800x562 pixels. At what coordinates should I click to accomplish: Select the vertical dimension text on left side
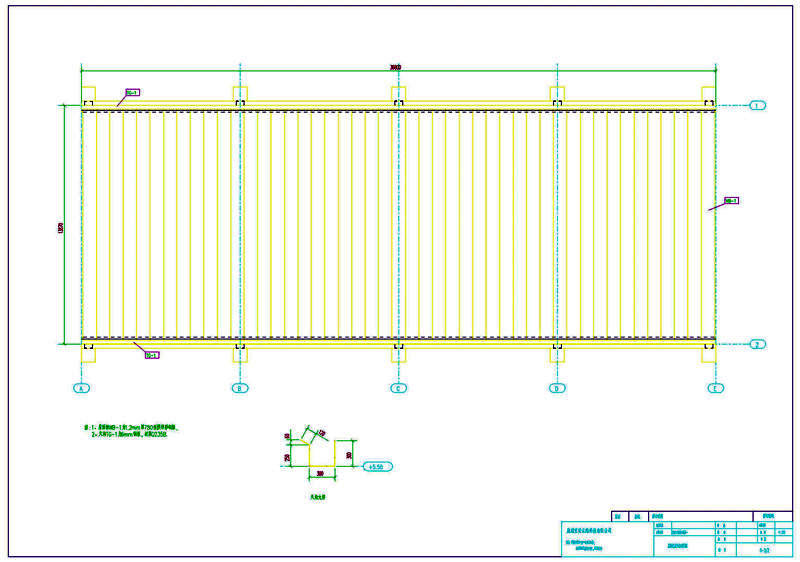pos(62,229)
